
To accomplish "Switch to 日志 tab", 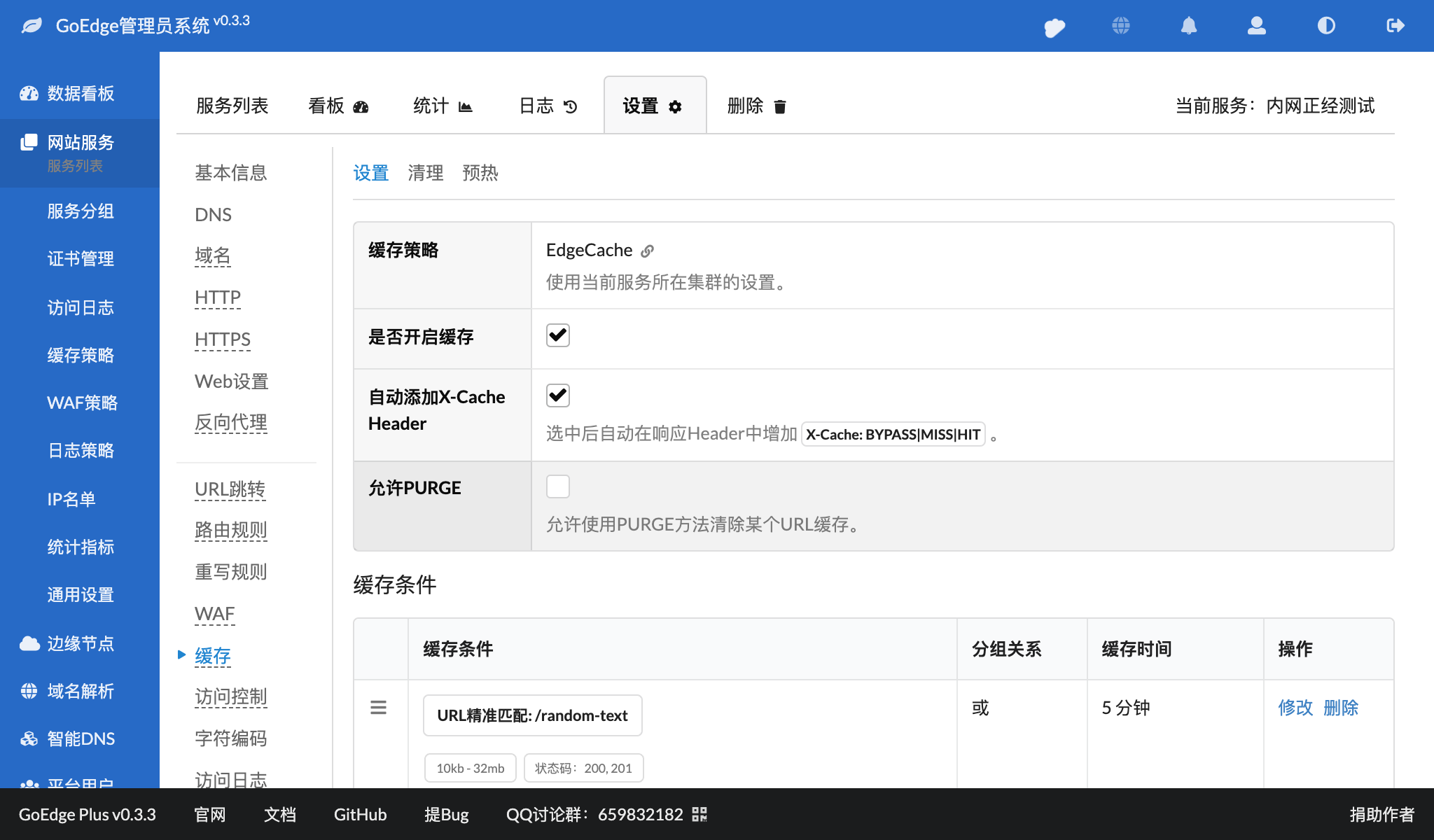I will point(548,106).
